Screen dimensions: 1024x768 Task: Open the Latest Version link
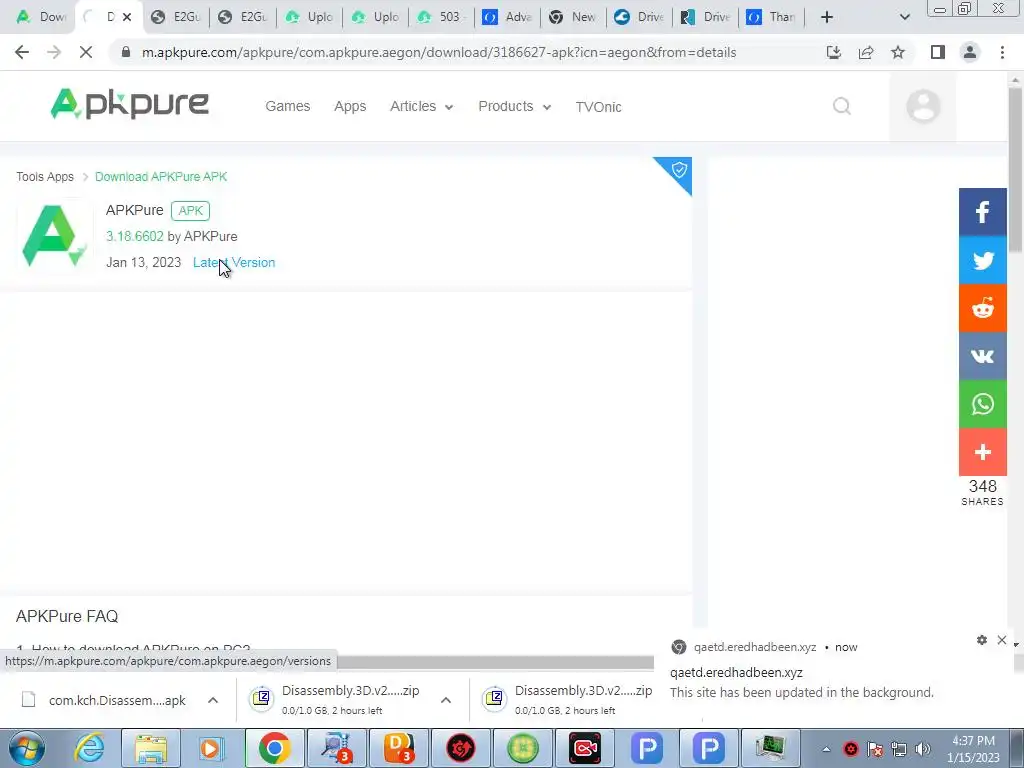(234, 263)
